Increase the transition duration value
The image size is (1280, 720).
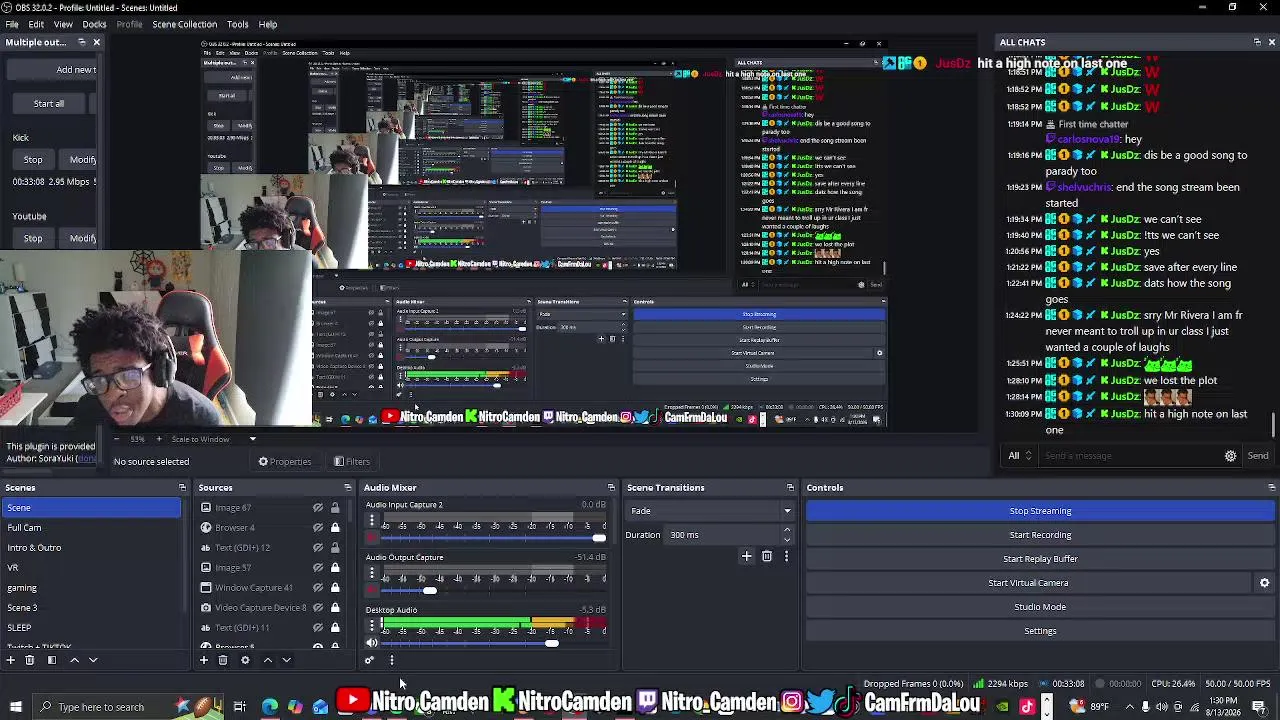tap(787, 531)
